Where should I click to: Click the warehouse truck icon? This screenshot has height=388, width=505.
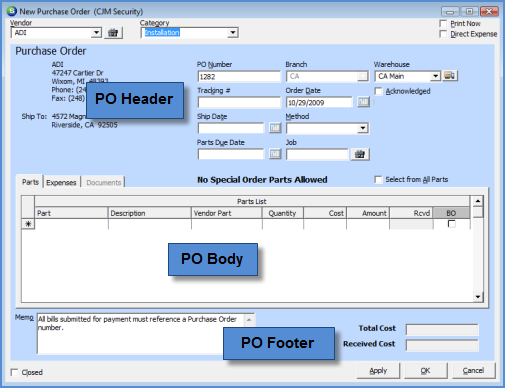[450, 76]
